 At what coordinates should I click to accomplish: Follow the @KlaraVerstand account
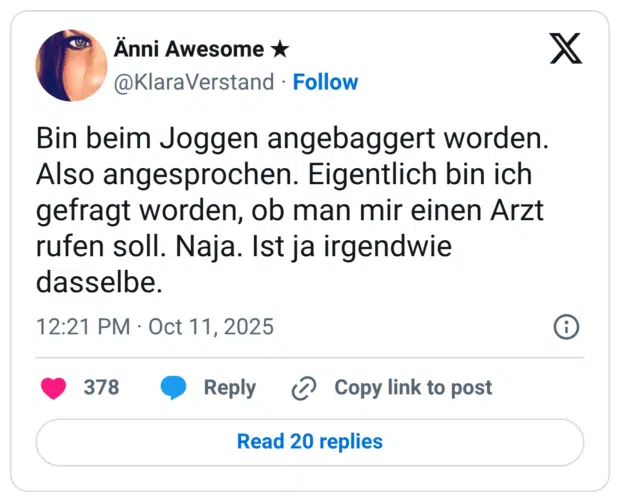coord(325,82)
